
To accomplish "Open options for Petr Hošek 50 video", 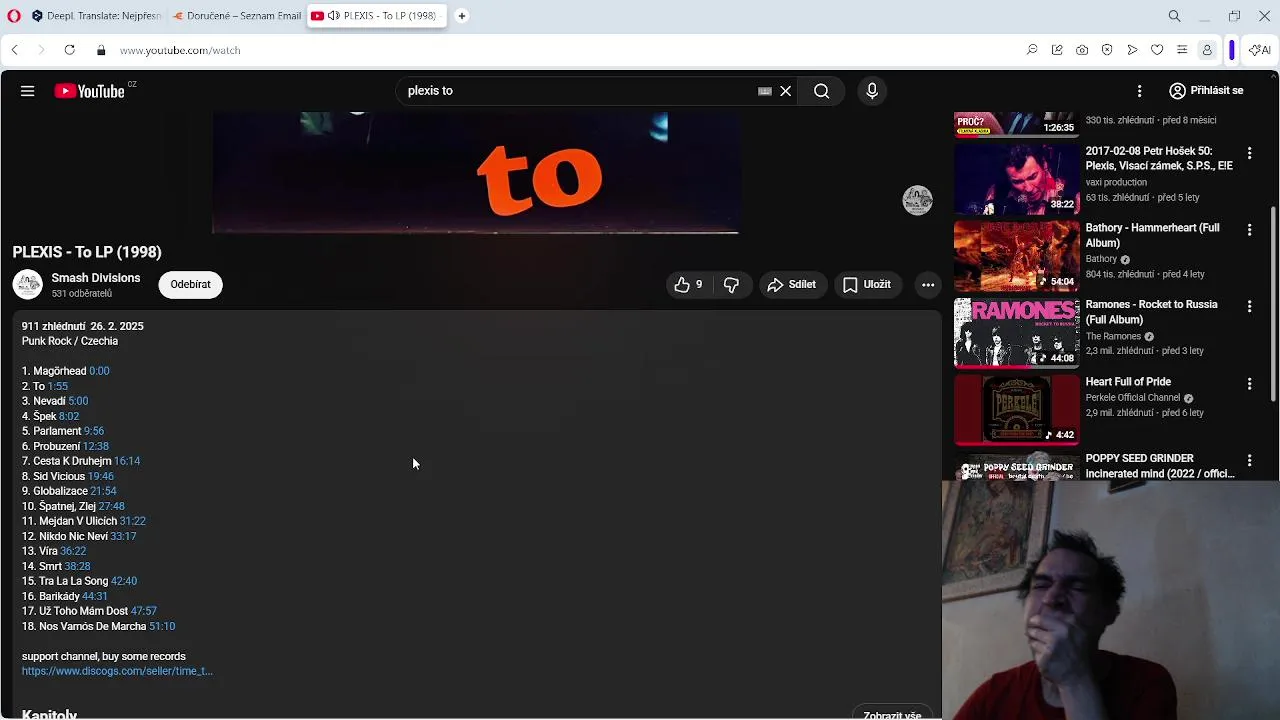I will 1249,153.
